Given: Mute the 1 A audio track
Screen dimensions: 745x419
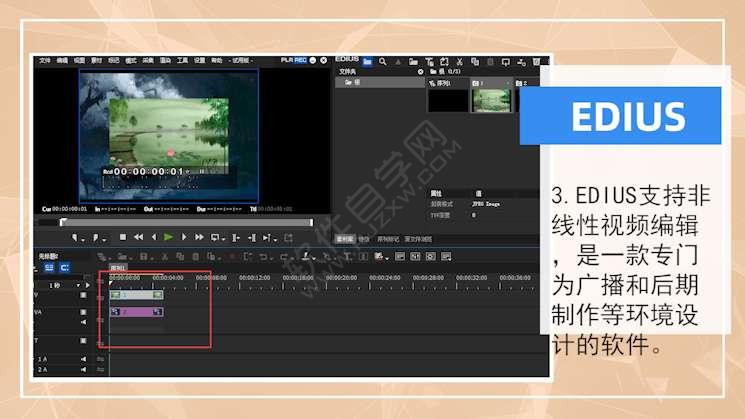Looking at the screenshot, I should (x=83, y=359).
